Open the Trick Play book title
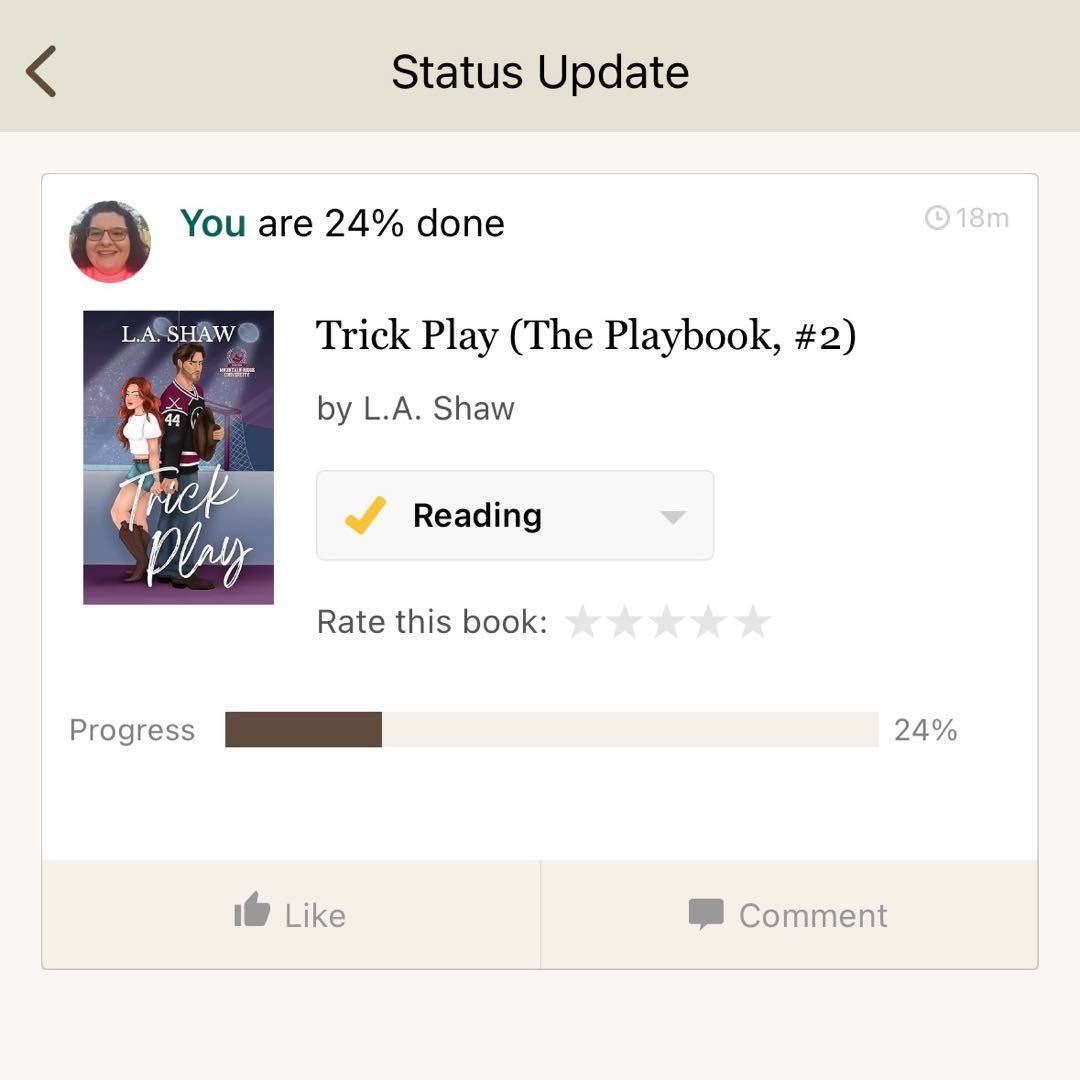1080x1080 pixels. pyautogui.click(x=585, y=336)
